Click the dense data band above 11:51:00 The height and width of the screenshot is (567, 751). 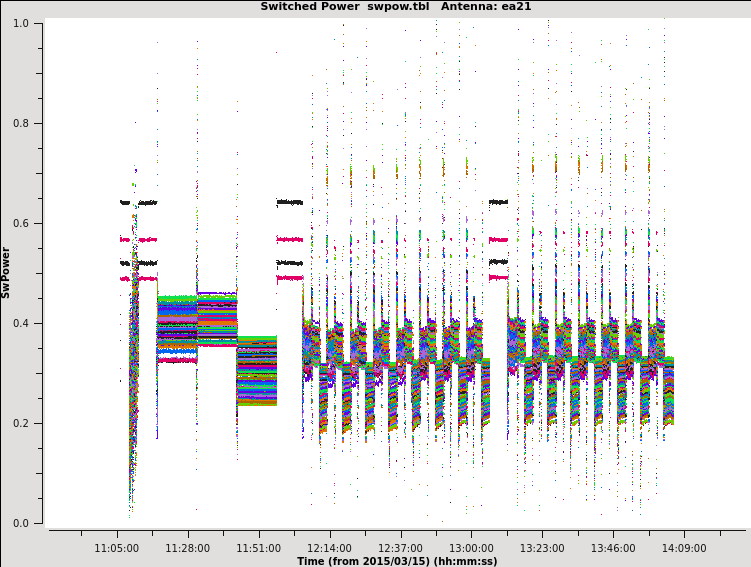(257, 370)
